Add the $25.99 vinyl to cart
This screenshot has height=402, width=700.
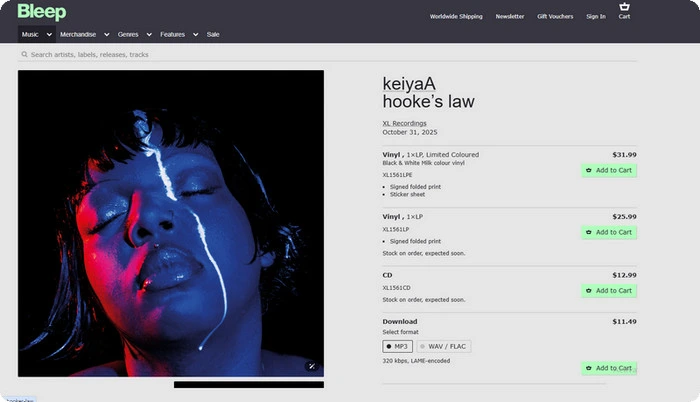click(x=608, y=232)
